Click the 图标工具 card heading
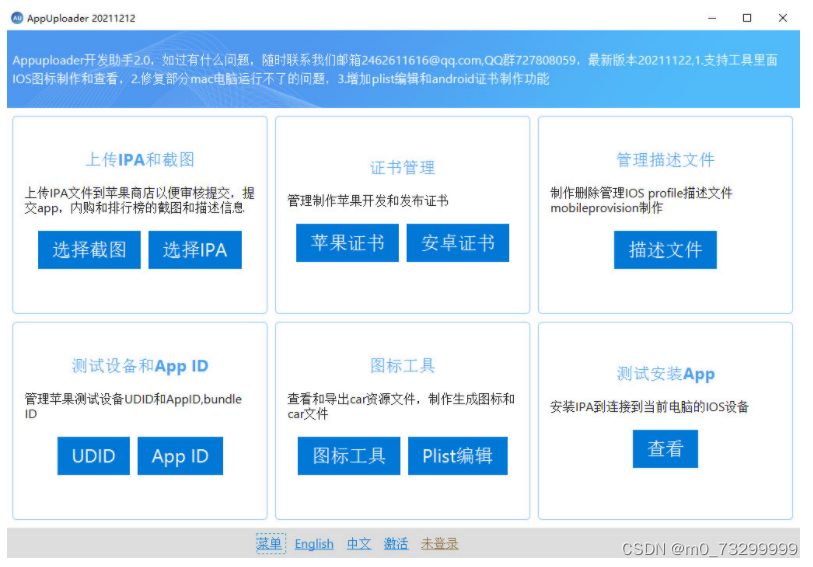 [402, 366]
